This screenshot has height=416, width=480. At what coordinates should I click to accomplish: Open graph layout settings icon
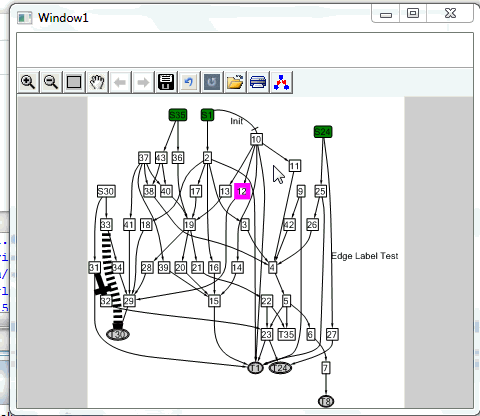coord(281,82)
